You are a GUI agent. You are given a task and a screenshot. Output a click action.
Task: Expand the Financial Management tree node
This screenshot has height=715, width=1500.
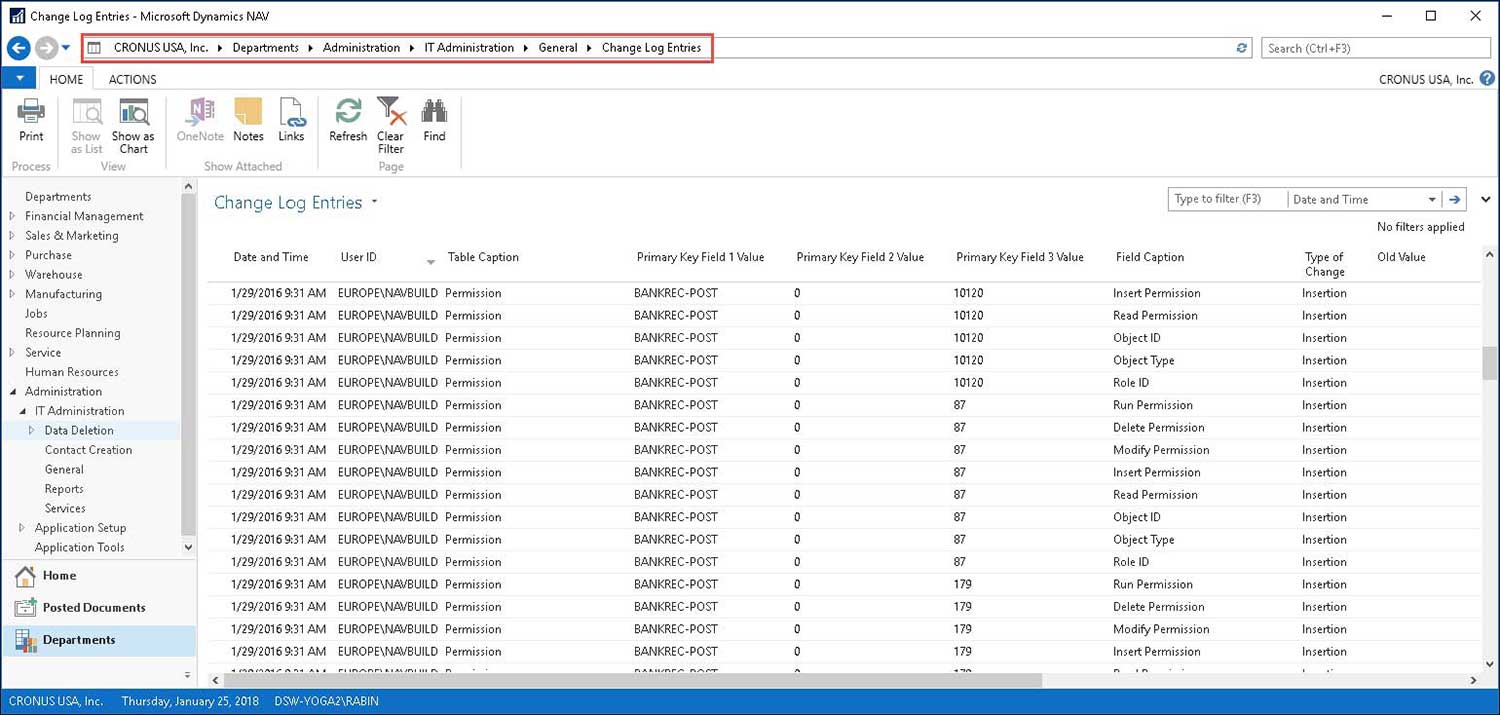11,216
